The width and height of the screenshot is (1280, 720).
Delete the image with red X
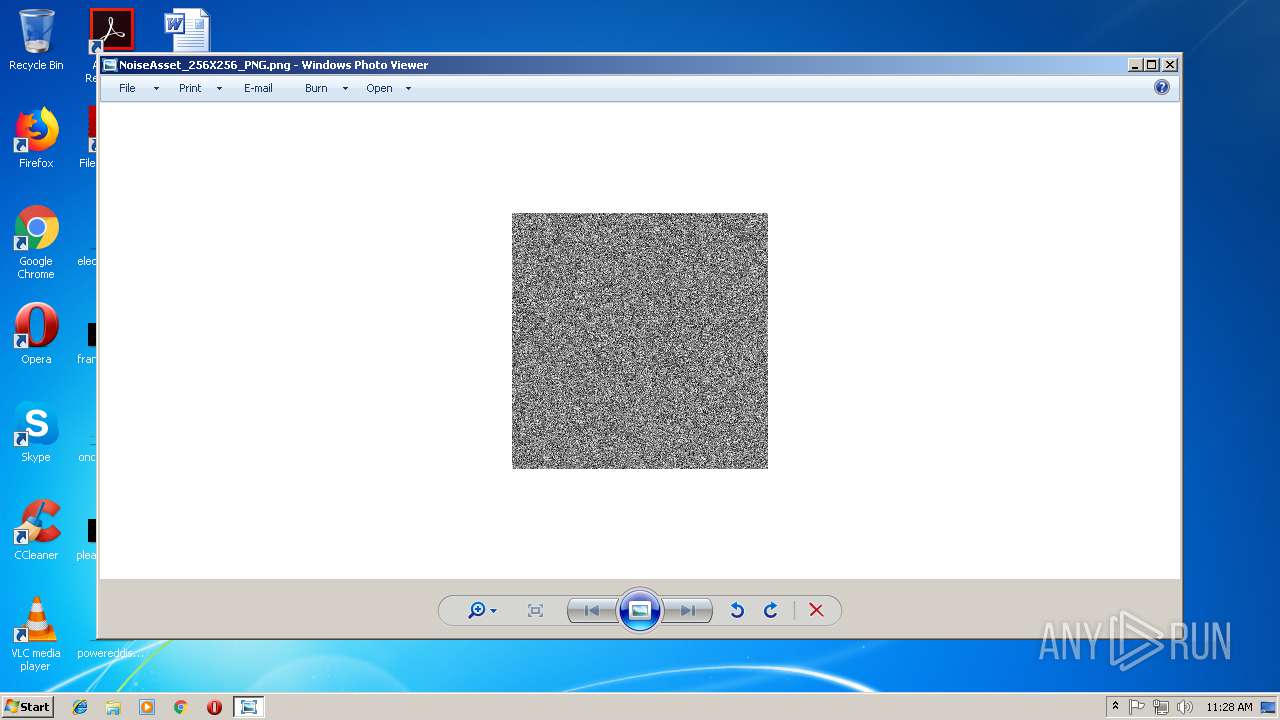[816, 610]
